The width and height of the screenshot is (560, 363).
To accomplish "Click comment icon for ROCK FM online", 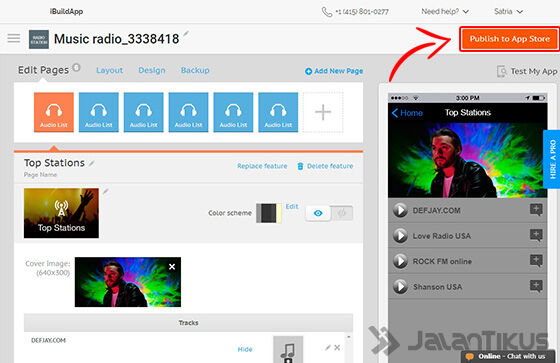I will [536, 260].
